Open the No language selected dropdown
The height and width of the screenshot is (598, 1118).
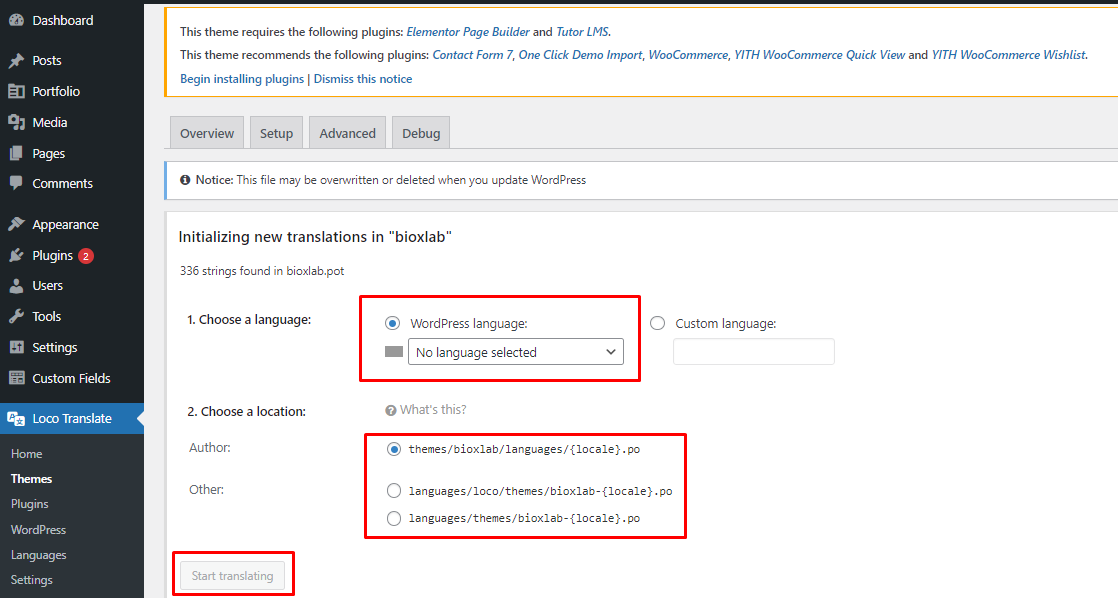516,352
